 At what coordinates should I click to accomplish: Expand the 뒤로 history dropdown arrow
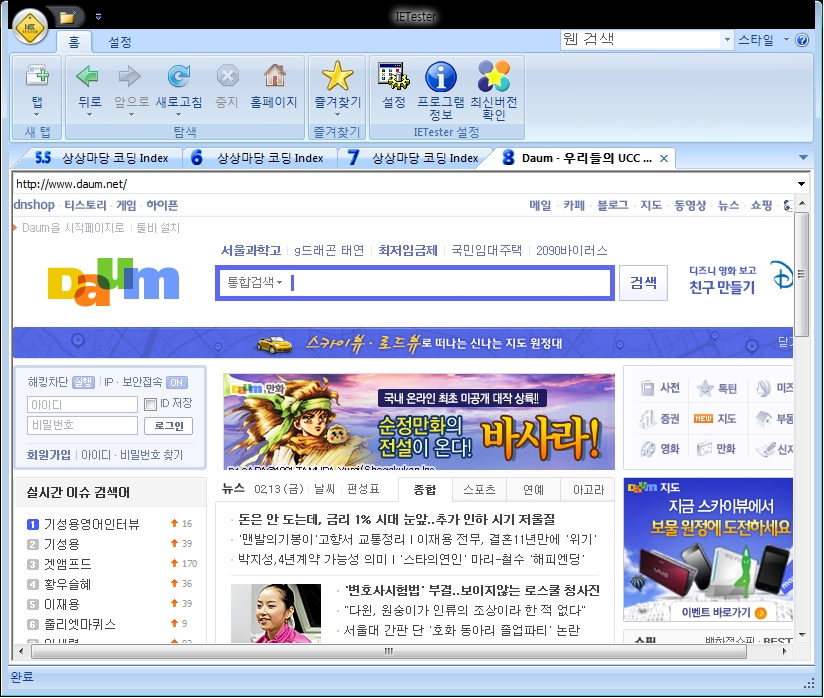[x=89, y=114]
